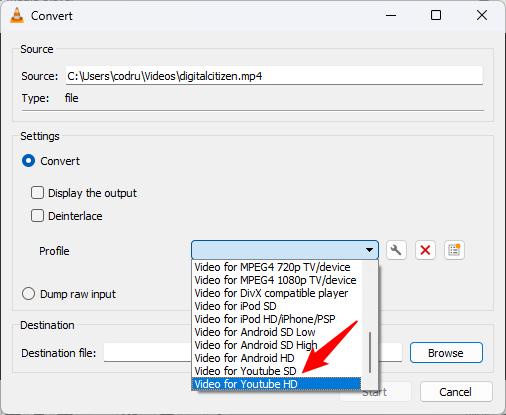Select the Convert radio button
Screen dimensions: 506x415
(28, 161)
